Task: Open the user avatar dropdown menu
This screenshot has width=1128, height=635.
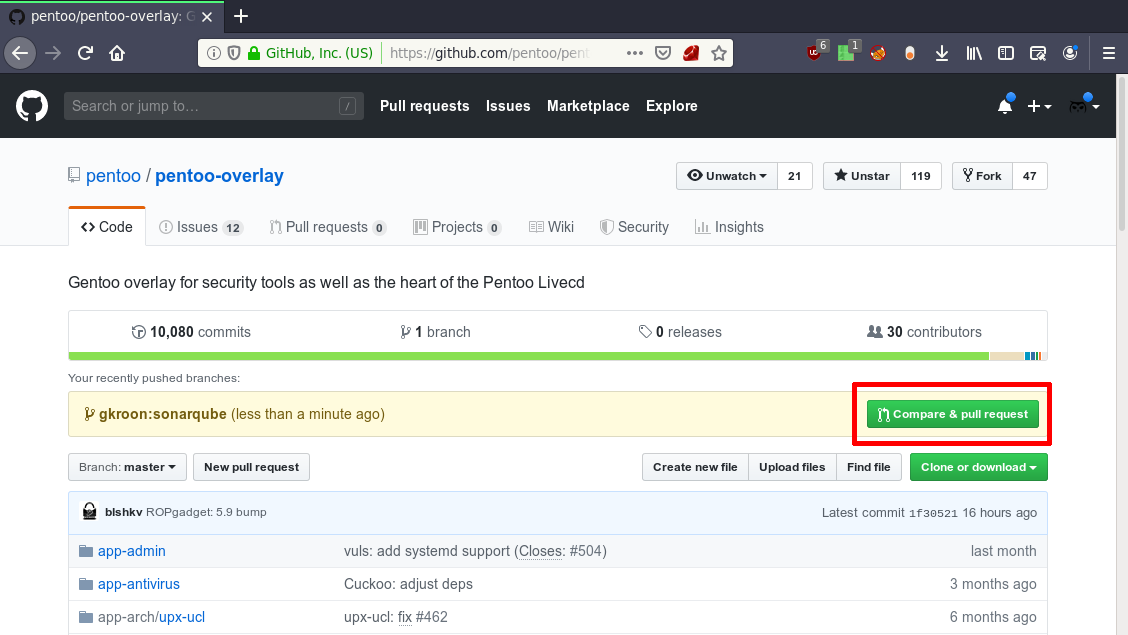Action: (1083, 106)
